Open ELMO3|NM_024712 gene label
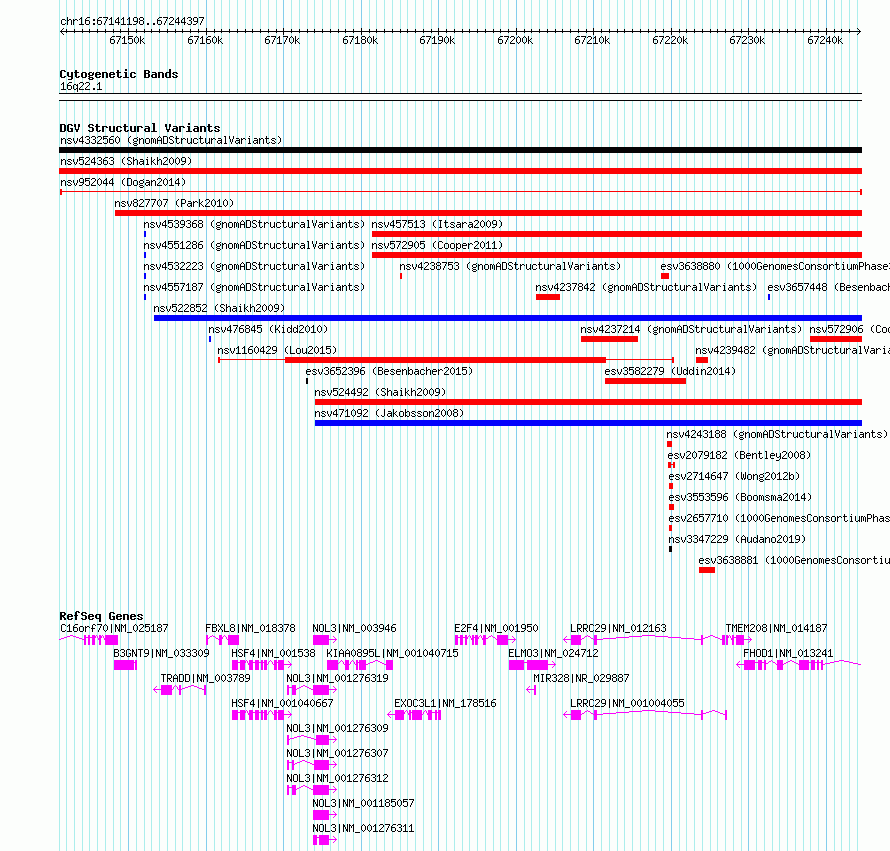This screenshot has height=851, width=890. tap(553, 653)
